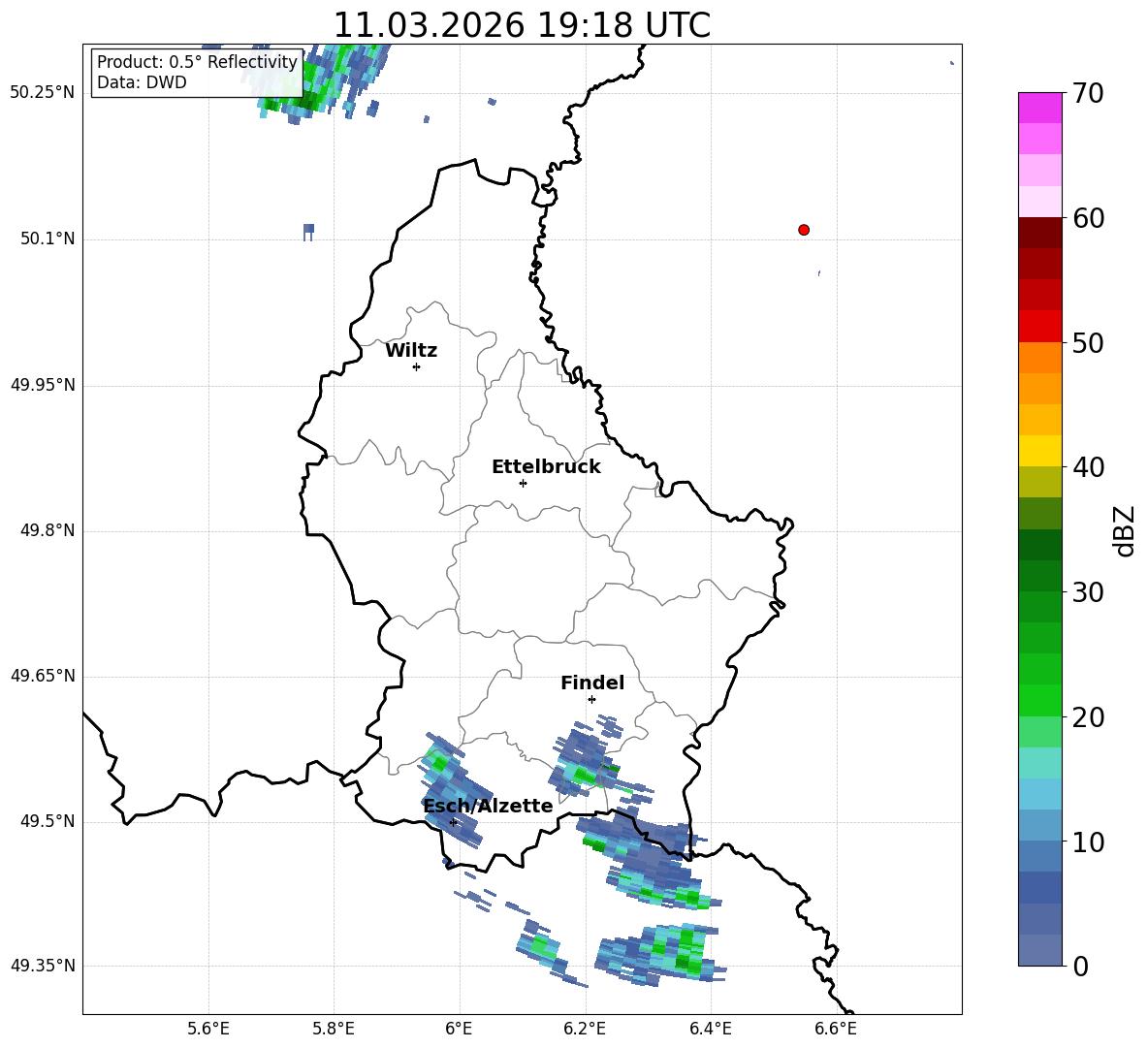This screenshot has width=1148, height=1048.
Task: Click the 49.95°N latitude label
Action: tap(43, 385)
